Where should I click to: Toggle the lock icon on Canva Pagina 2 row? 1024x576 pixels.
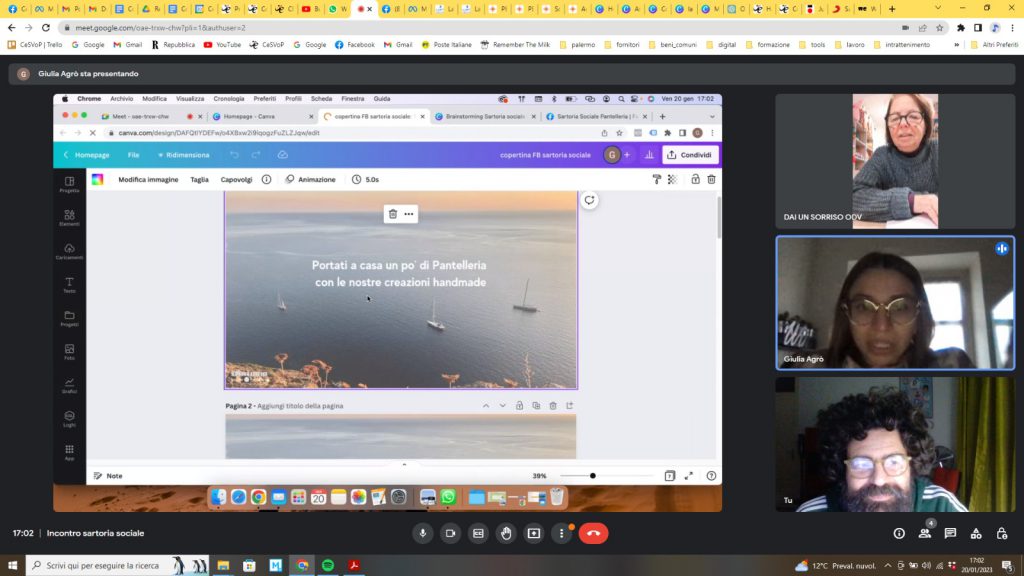point(519,406)
